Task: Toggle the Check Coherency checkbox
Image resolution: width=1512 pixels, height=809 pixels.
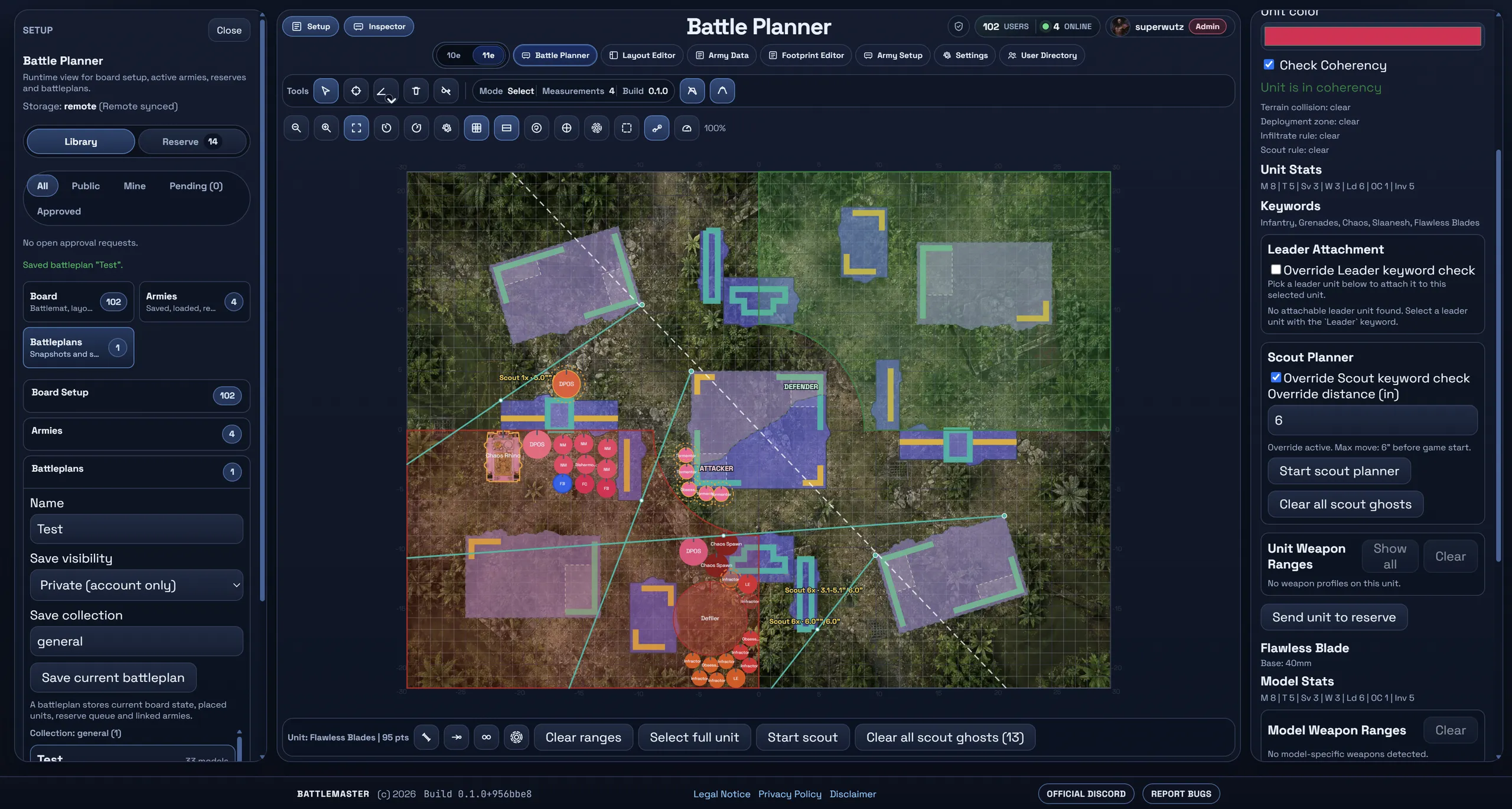Action: (1269, 64)
